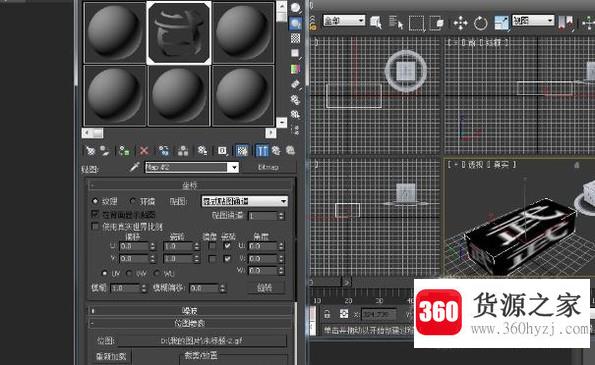Toggle the 在背面显示贴图 checkbox

pyautogui.click(x=95, y=214)
